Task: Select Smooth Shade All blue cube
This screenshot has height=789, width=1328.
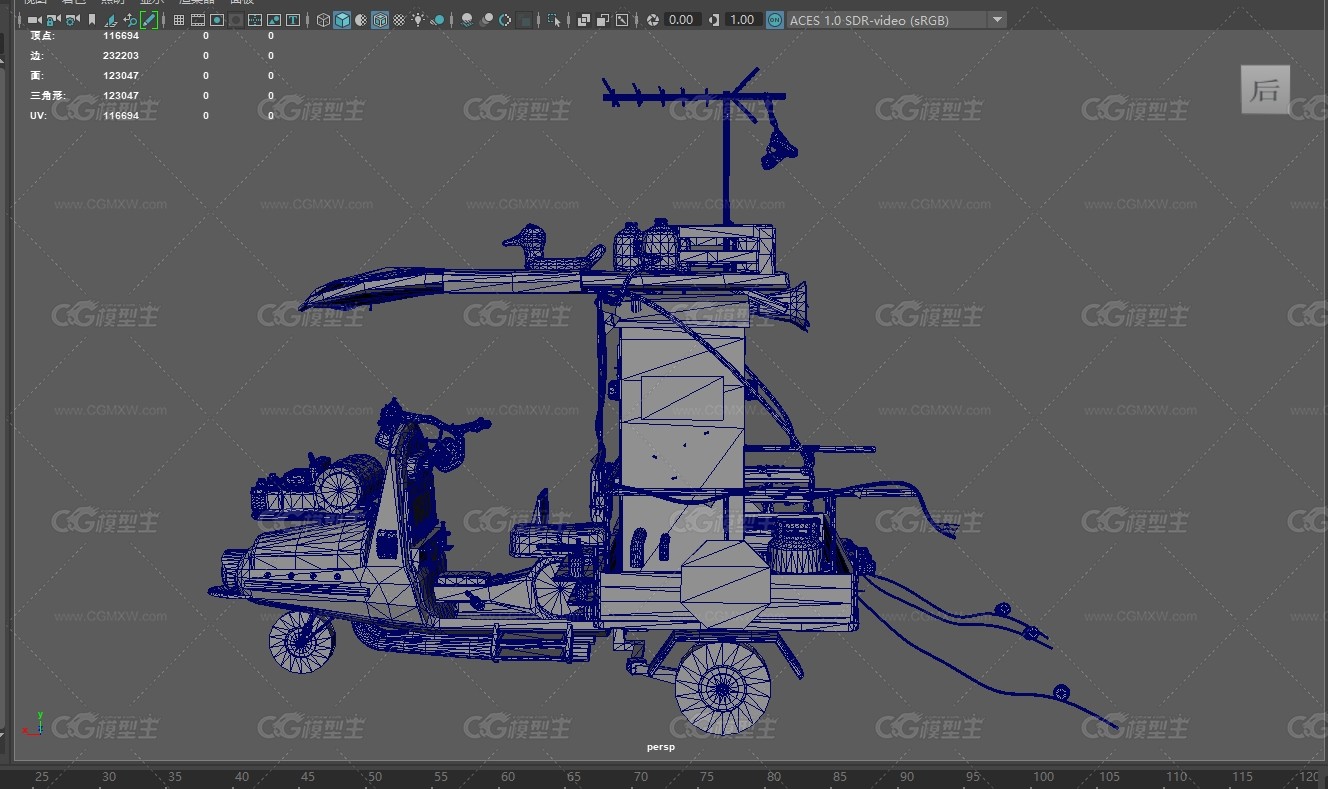Action: tap(342, 20)
